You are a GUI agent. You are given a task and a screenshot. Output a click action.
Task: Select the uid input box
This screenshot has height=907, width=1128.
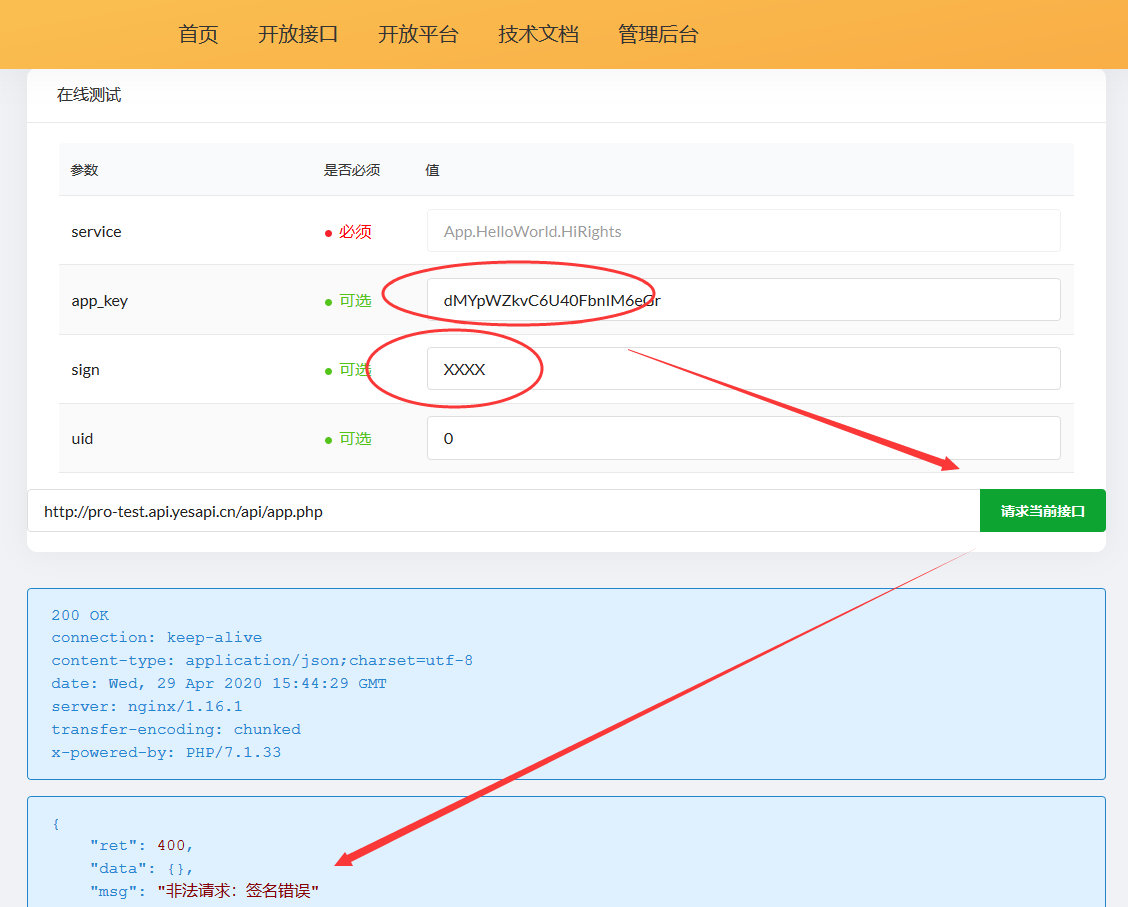point(743,438)
